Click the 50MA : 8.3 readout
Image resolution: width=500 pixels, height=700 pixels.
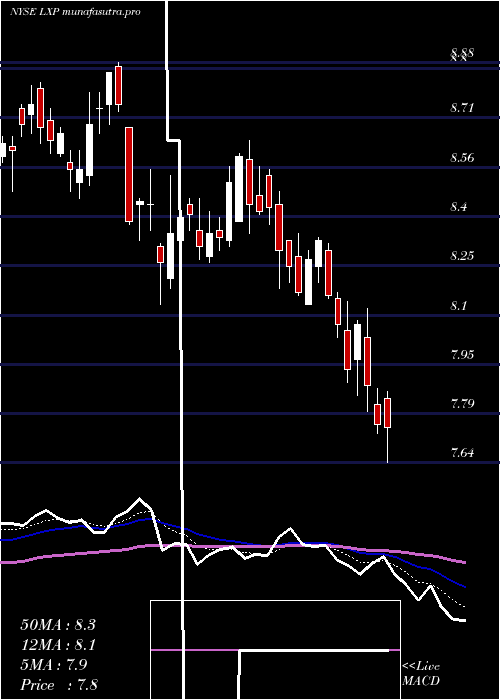tap(58, 625)
